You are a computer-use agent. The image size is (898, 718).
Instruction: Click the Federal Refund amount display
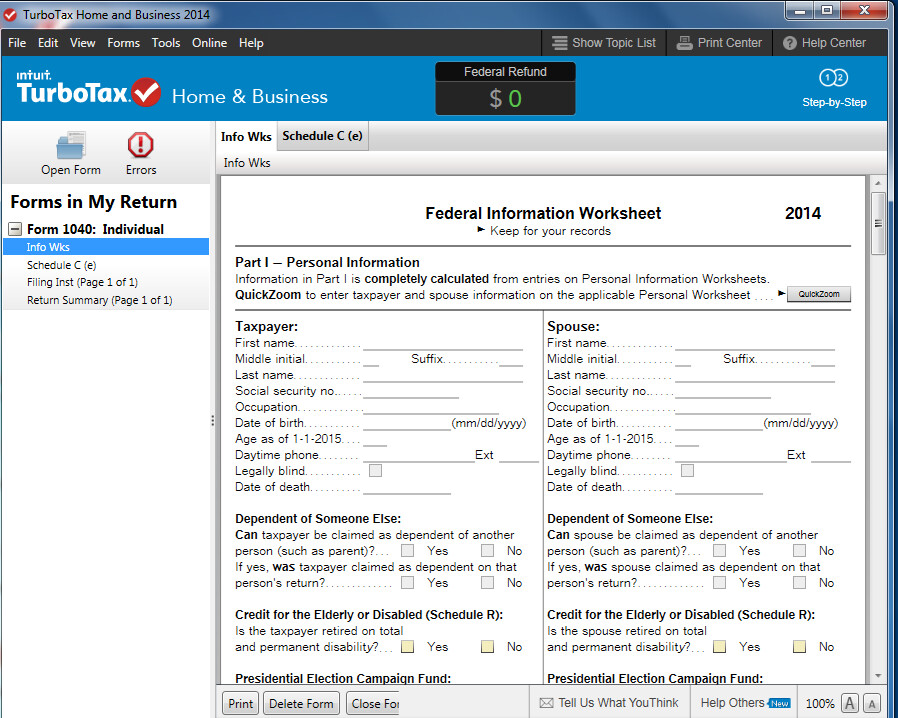click(x=505, y=98)
